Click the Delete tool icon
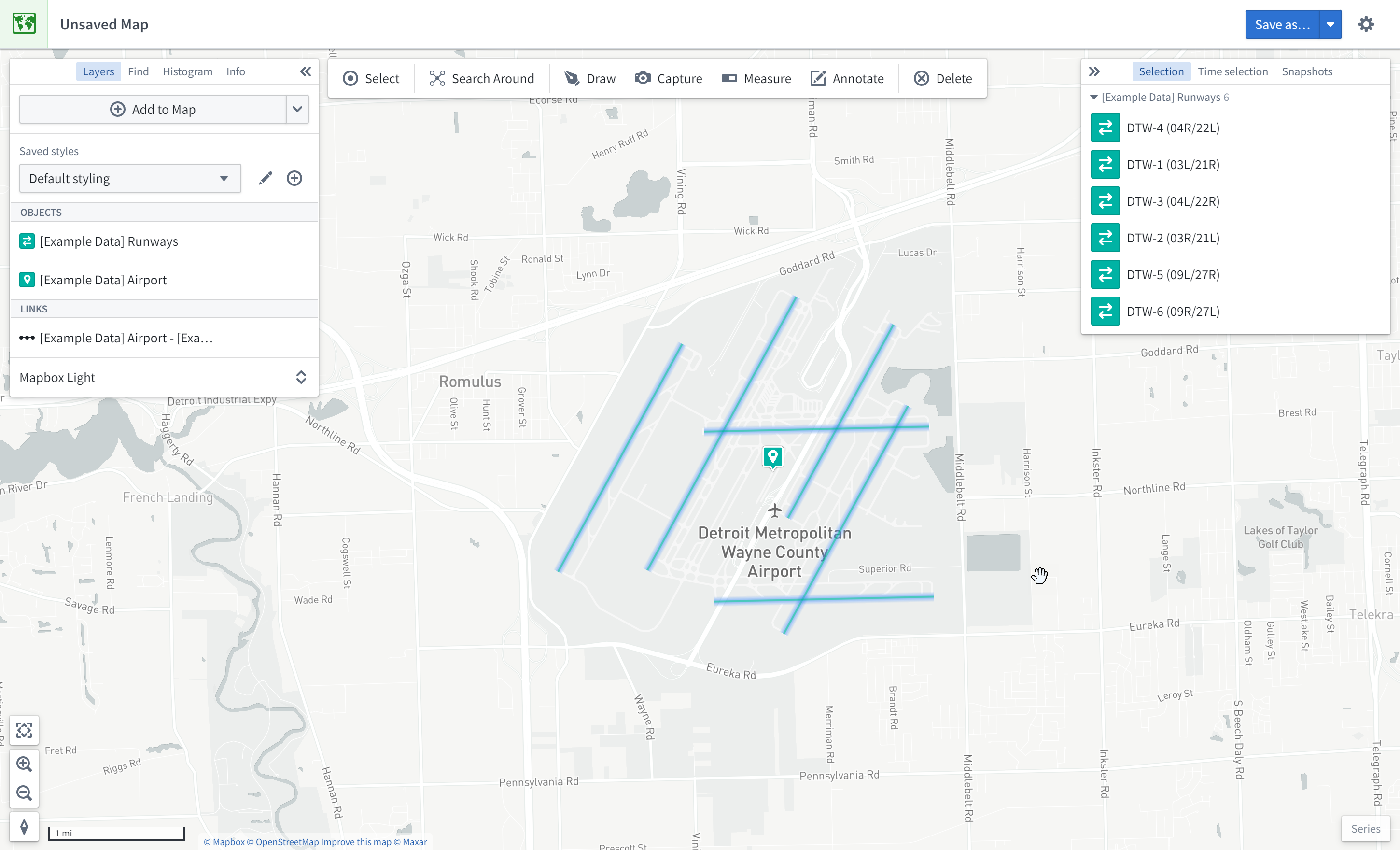Image resolution: width=1400 pixels, height=850 pixels. pos(920,78)
